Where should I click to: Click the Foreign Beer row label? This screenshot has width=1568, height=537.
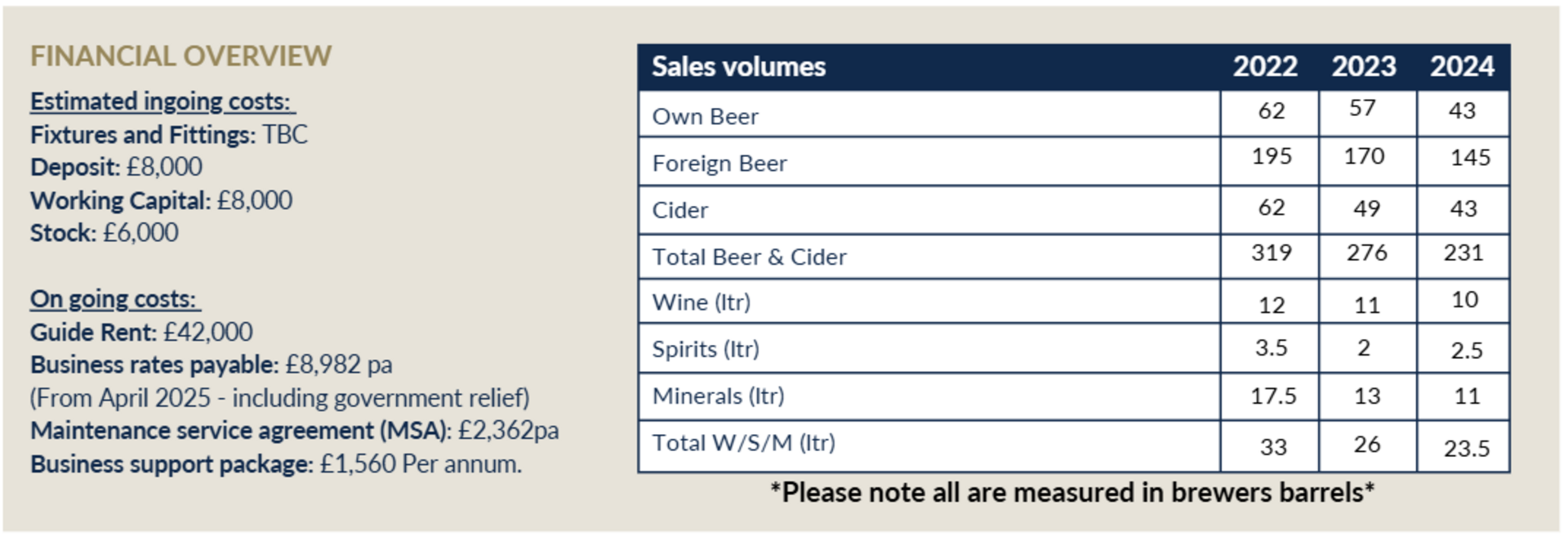[x=719, y=163]
